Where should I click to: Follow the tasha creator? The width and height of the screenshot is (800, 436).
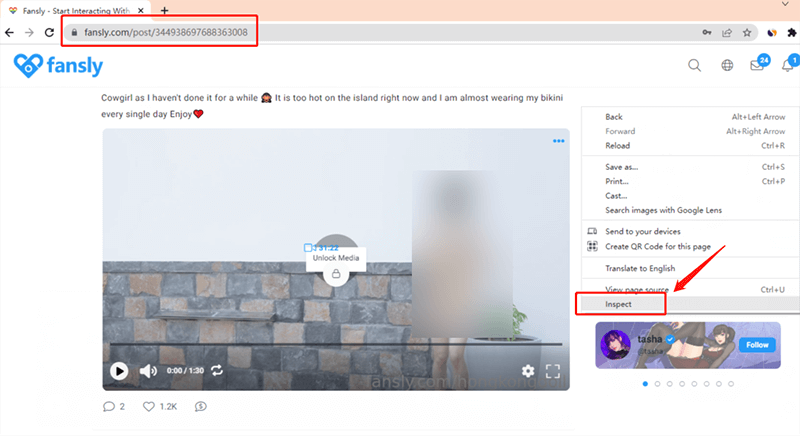(x=756, y=344)
